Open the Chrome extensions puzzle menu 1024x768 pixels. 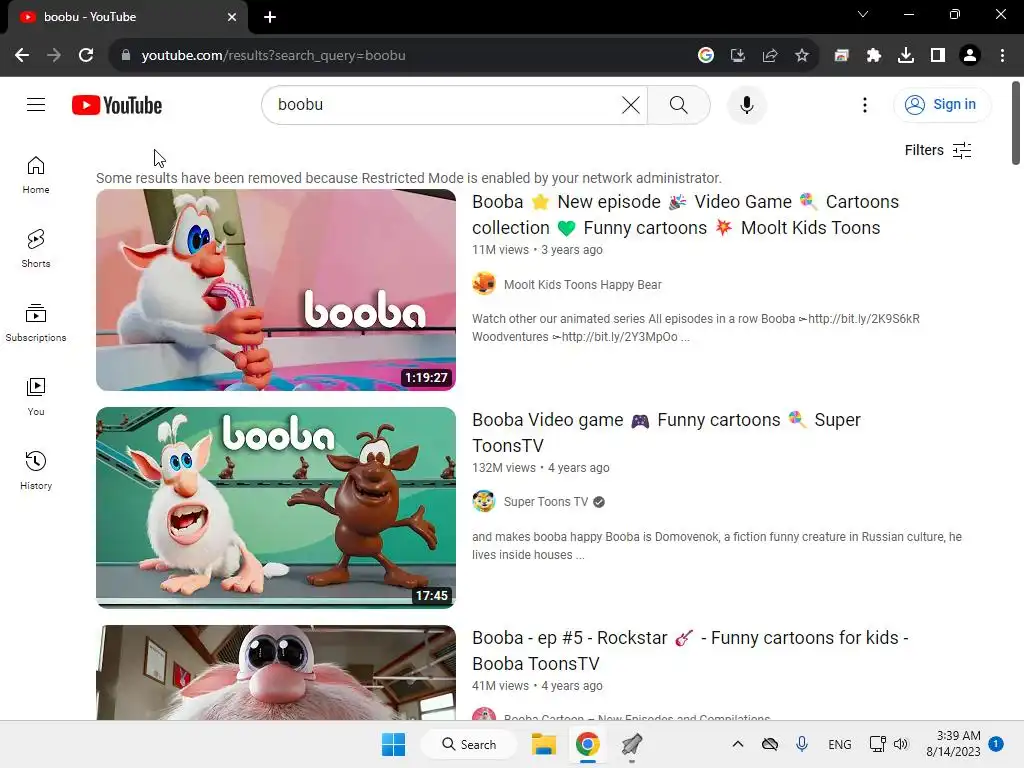874,56
